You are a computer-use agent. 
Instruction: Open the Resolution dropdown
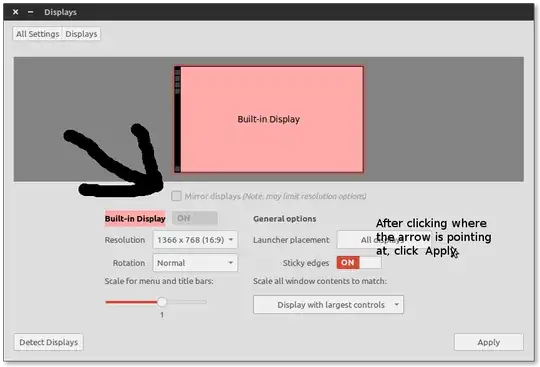click(x=195, y=240)
